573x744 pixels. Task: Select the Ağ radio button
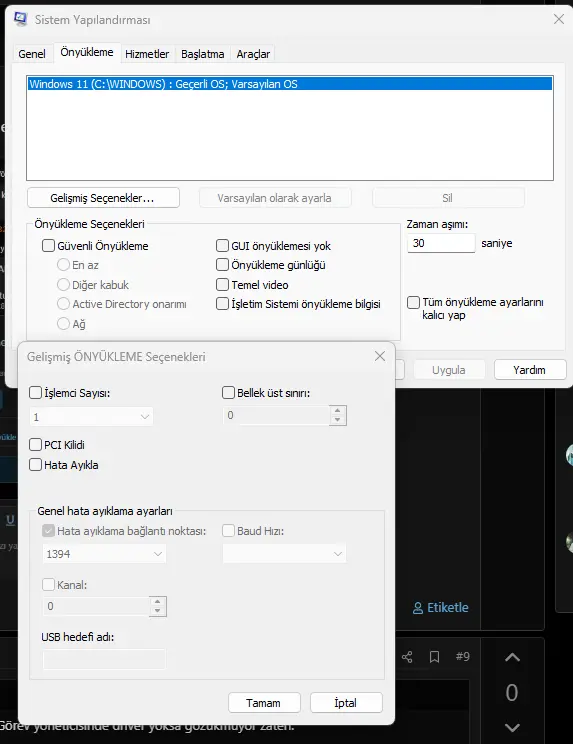(63, 324)
